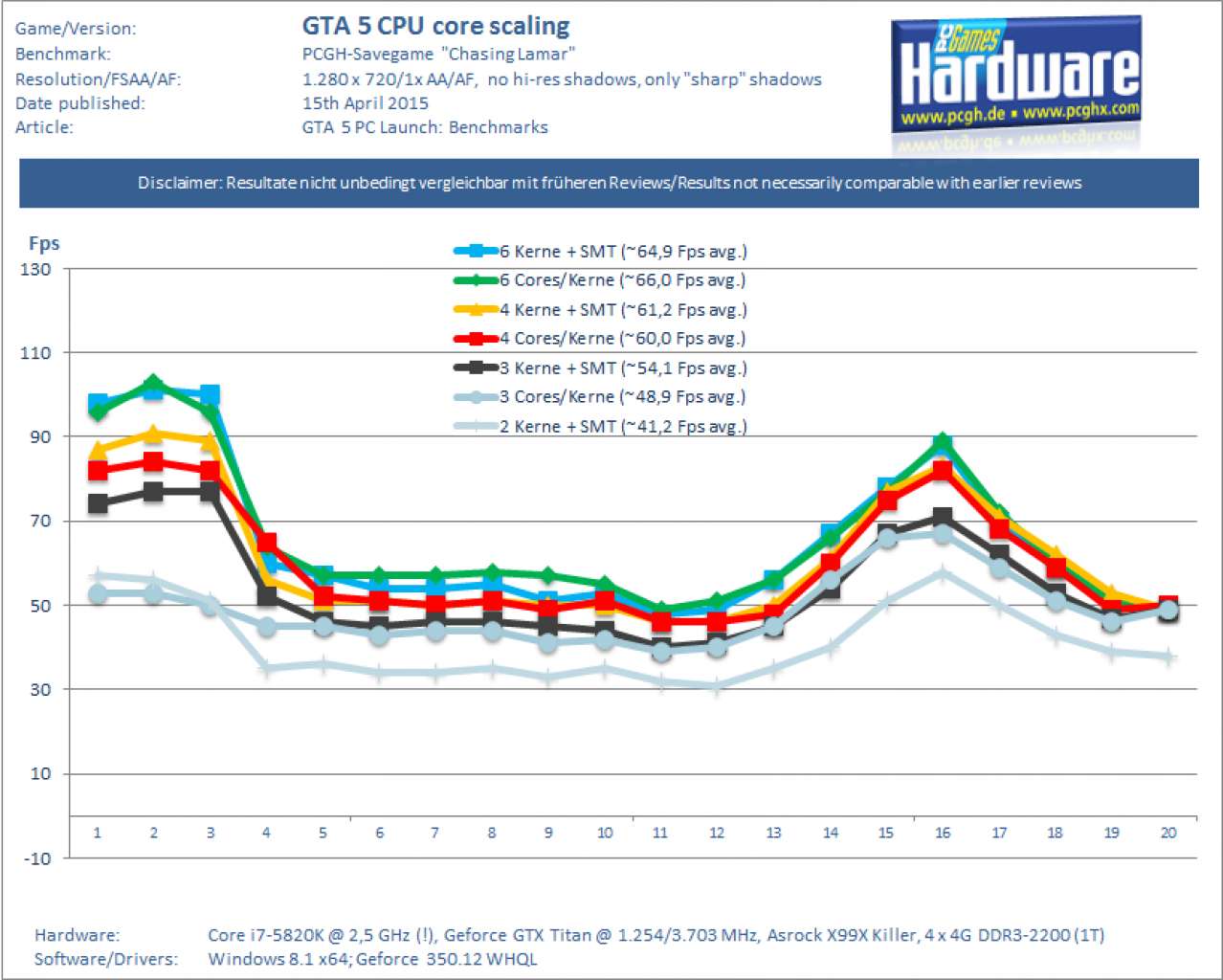Image resolution: width=1223 pixels, height=980 pixels.
Task: Click legend entry 4 Cores/Kerne (~60,0 Fps avg.)
Action: pos(600,339)
